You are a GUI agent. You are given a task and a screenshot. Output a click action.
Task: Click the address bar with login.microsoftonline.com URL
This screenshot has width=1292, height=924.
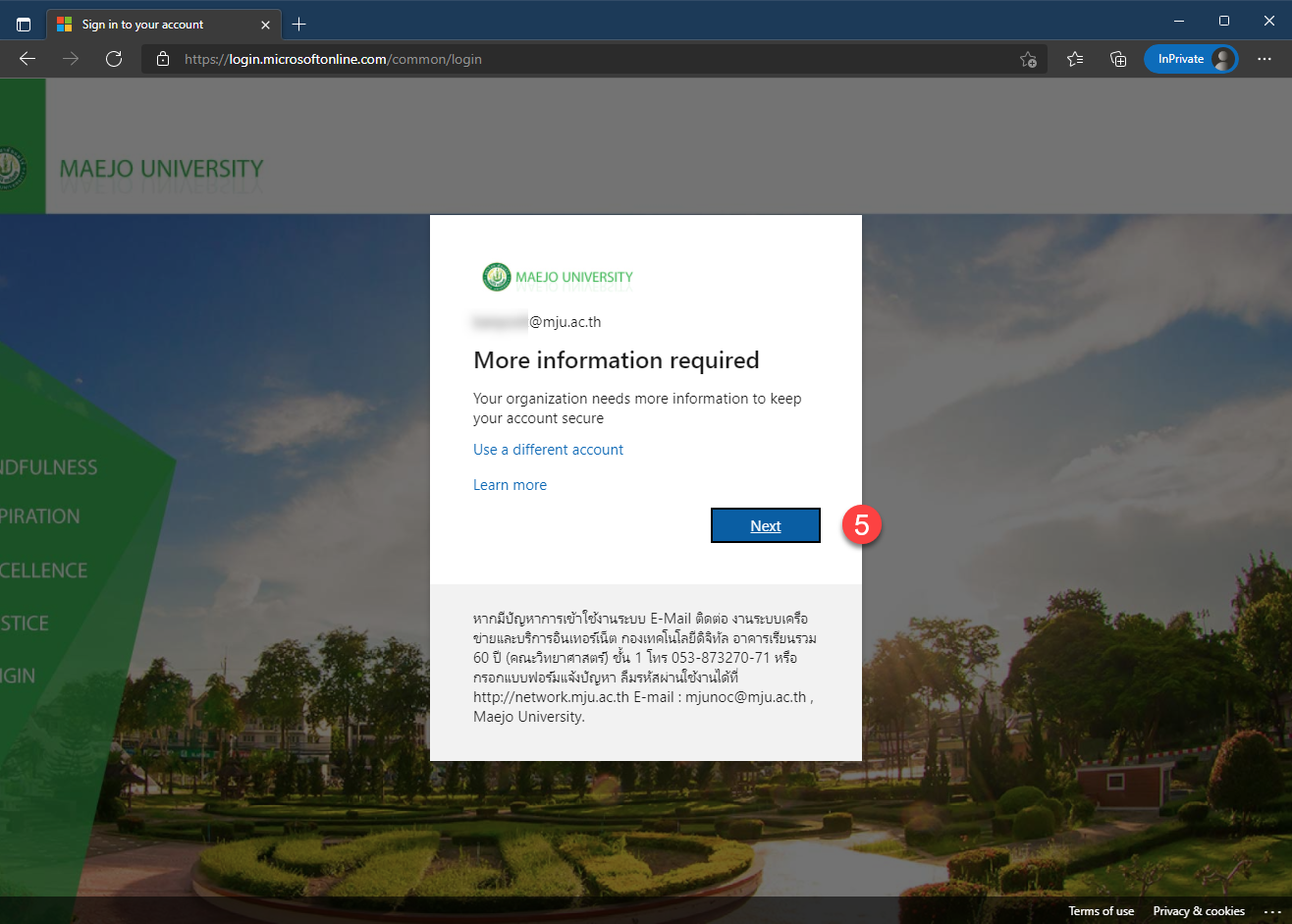(589, 59)
